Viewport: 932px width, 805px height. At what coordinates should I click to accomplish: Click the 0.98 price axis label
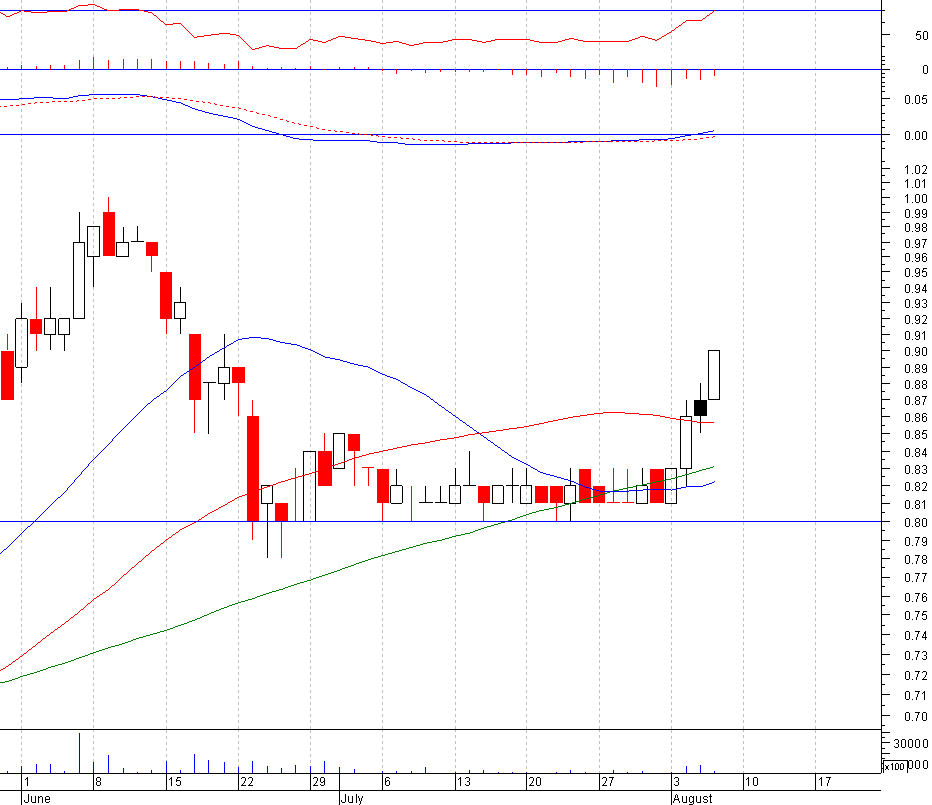click(915, 228)
